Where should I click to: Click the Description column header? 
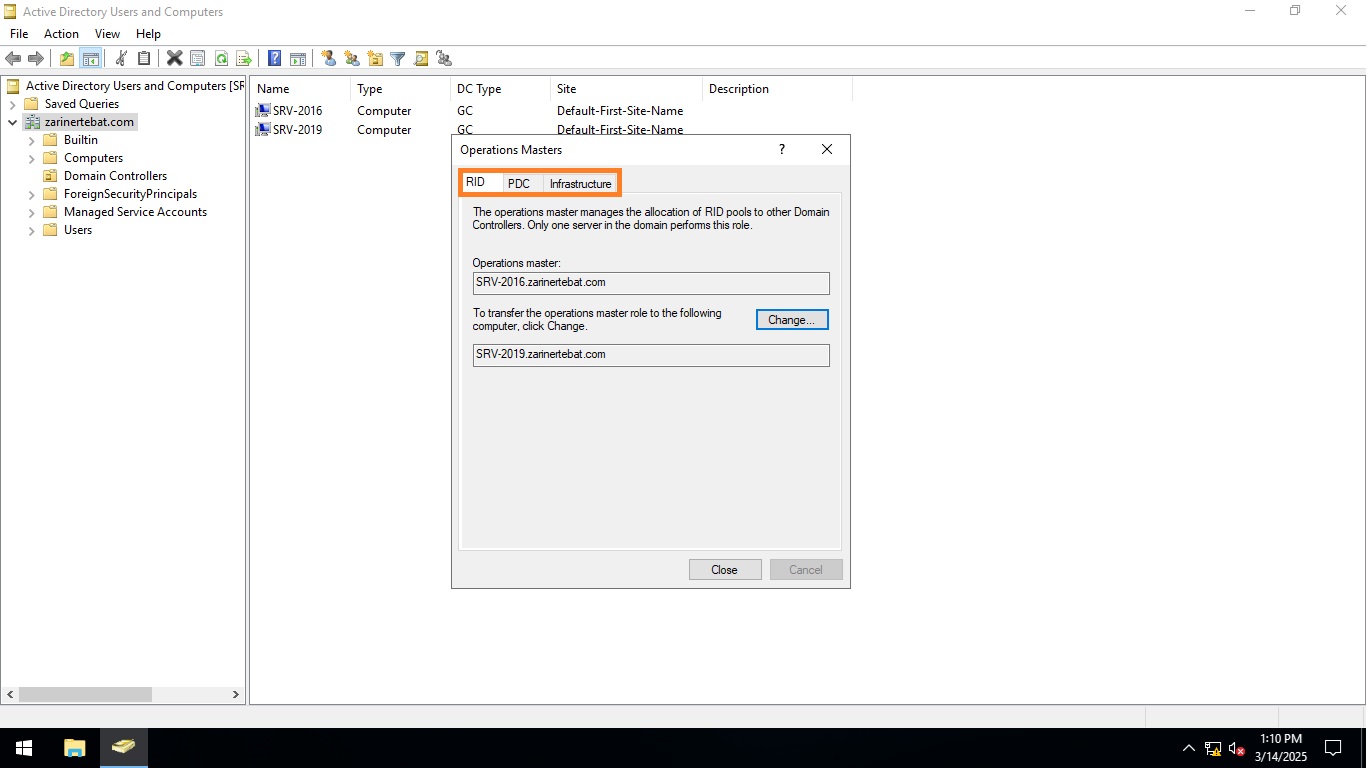pos(777,89)
